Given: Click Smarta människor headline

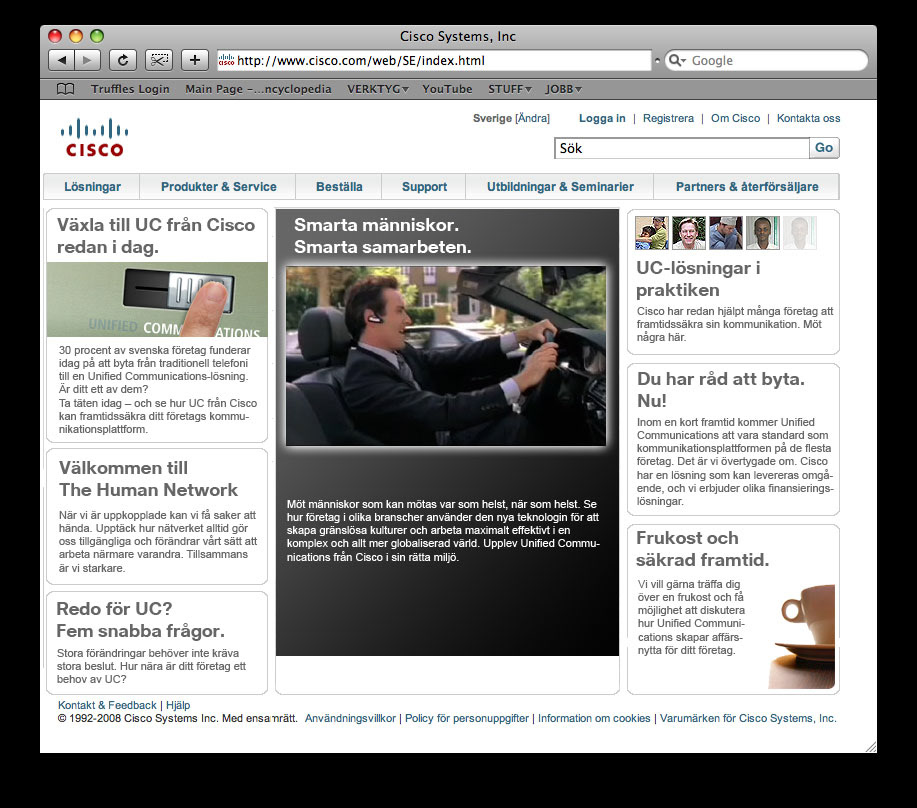Looking at the screenshot, I should click(x=382, y=236).
